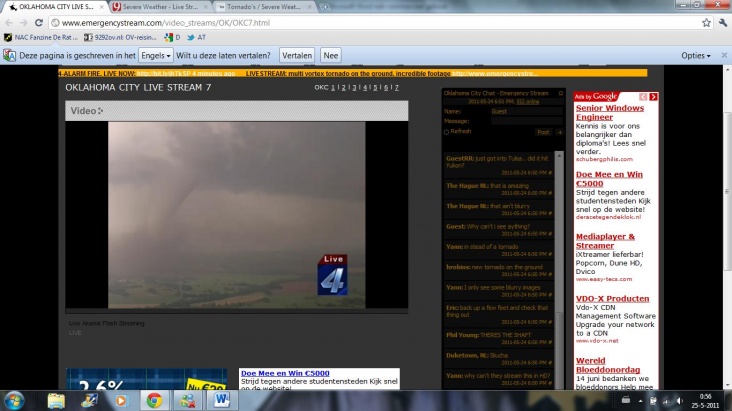Open the Mediaplayer & Streamer ad link
This screenshot has width=732, height=411.
coord(605,241)
